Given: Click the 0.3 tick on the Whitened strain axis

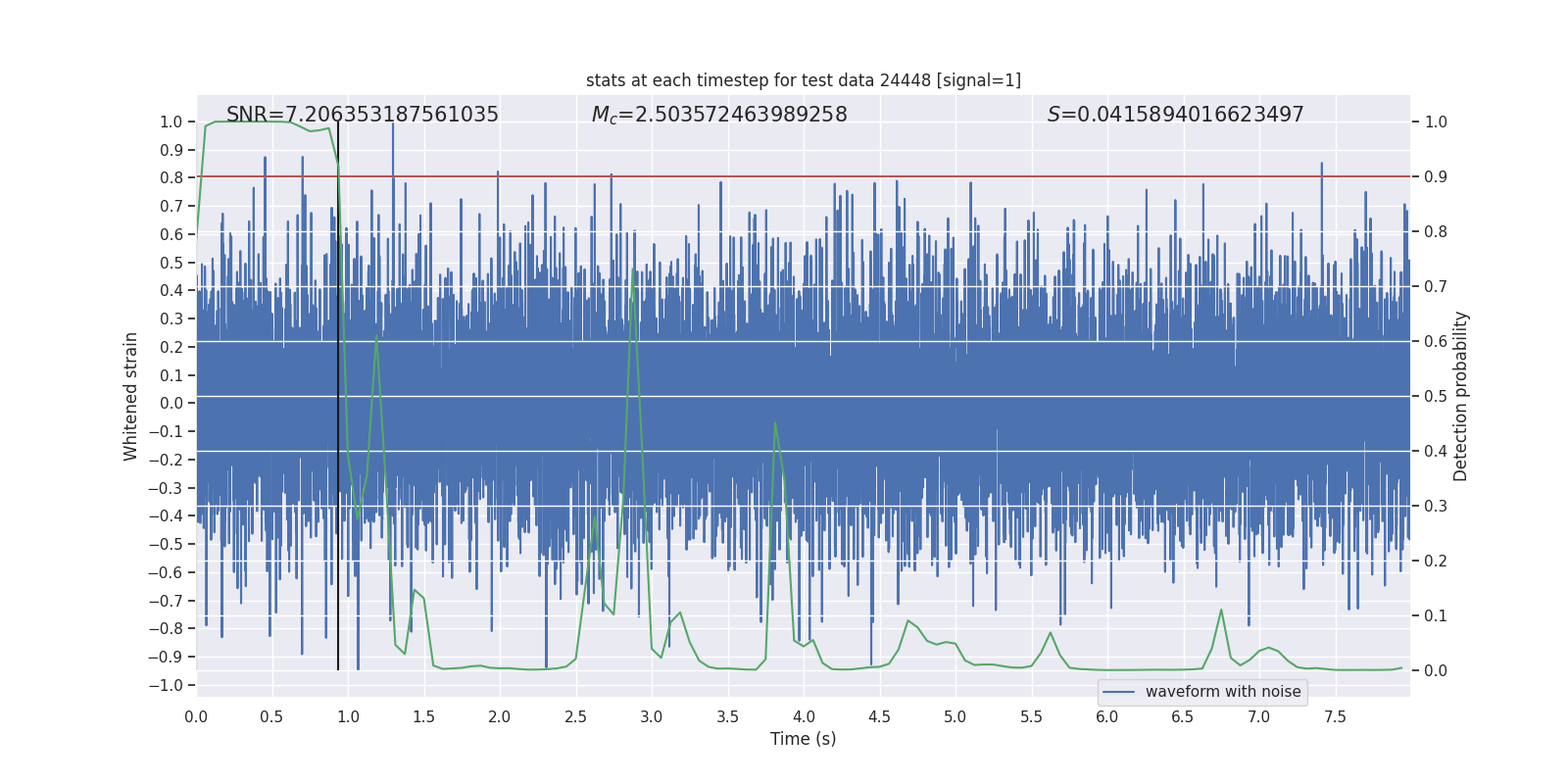Looking at the screenshot, I should click(x=171, y=319).
